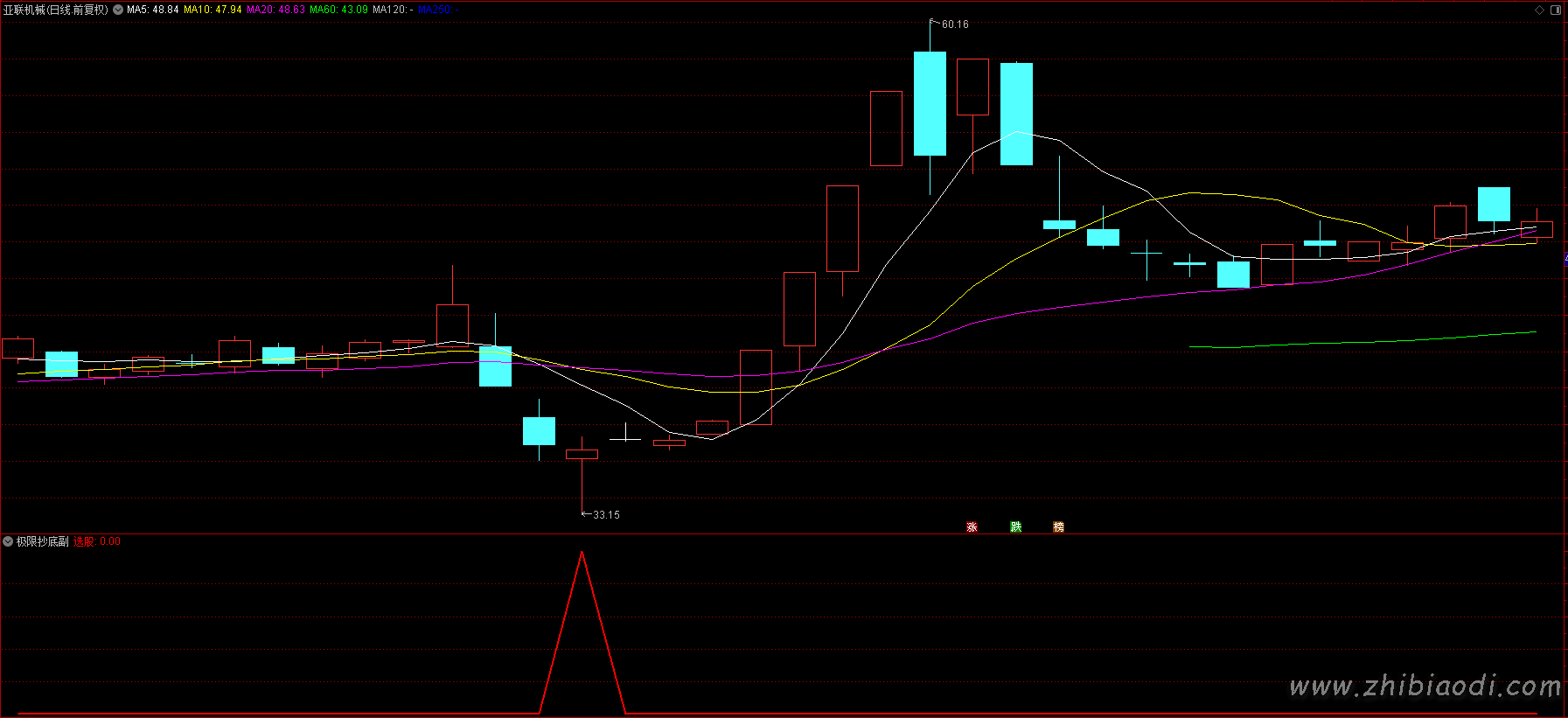The width and height of the screenshot is (1568, 718).
Task: Click the peak of the red indicator spike
Action: point(582,553)
